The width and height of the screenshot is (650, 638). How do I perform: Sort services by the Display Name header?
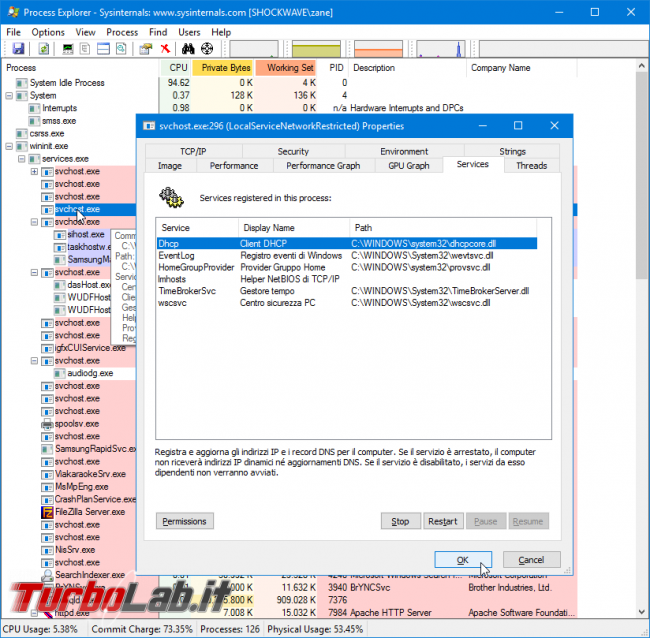pos(294,228)
